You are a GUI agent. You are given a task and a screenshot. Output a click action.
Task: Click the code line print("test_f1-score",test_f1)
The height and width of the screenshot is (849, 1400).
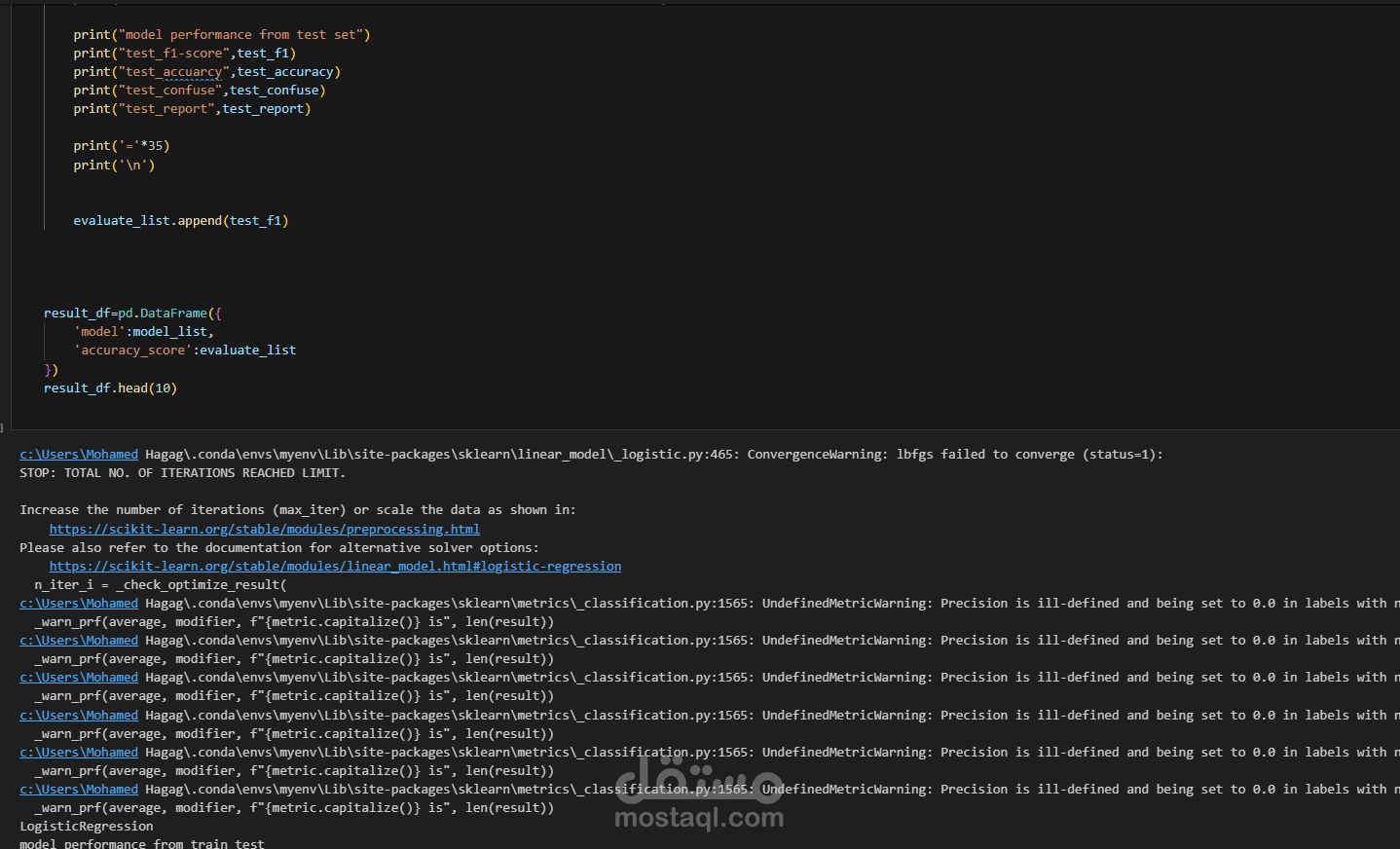tap(184, 53)
